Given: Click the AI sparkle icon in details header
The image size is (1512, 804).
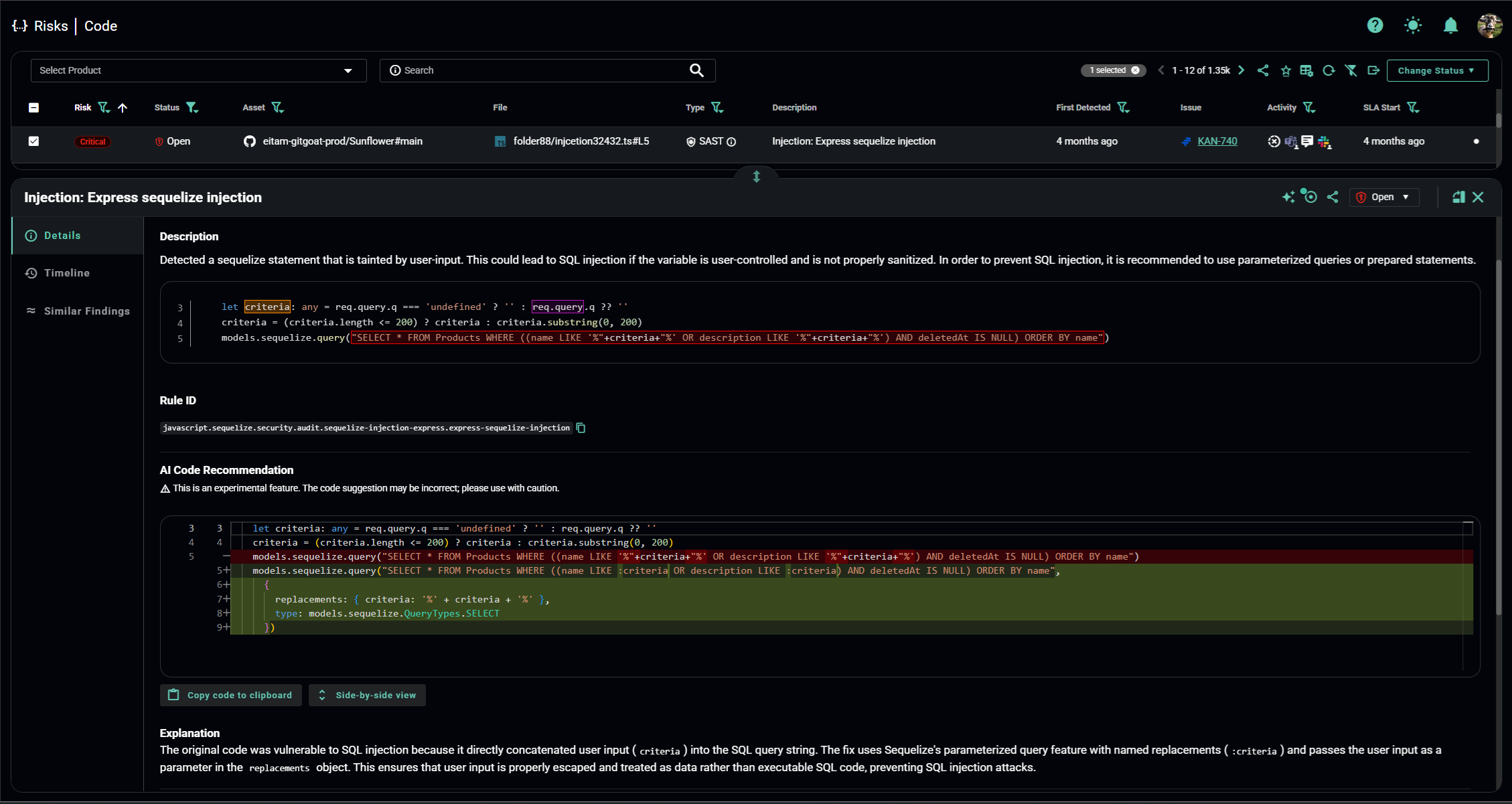Looking at the screenshot, I should coord(1288,197).
